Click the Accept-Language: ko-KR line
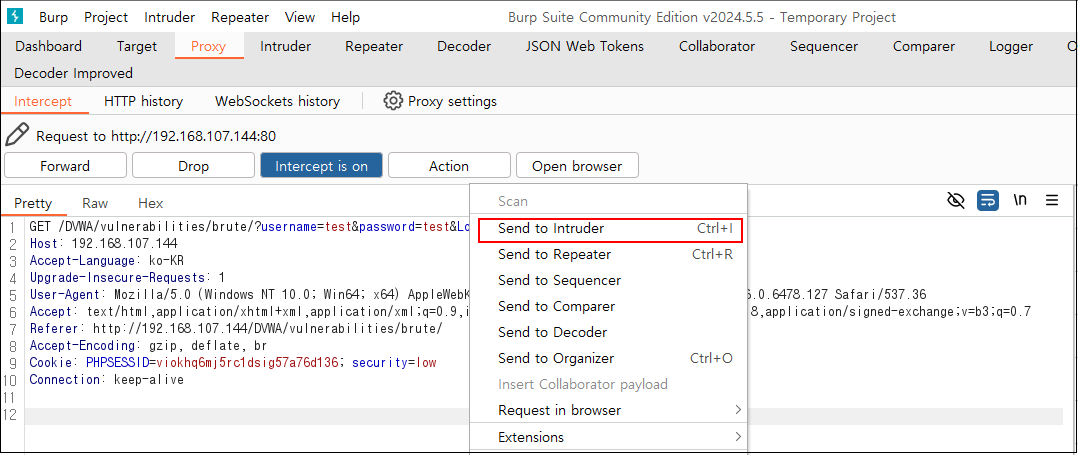Screen dimensions: 1078x455 point(107,260)
